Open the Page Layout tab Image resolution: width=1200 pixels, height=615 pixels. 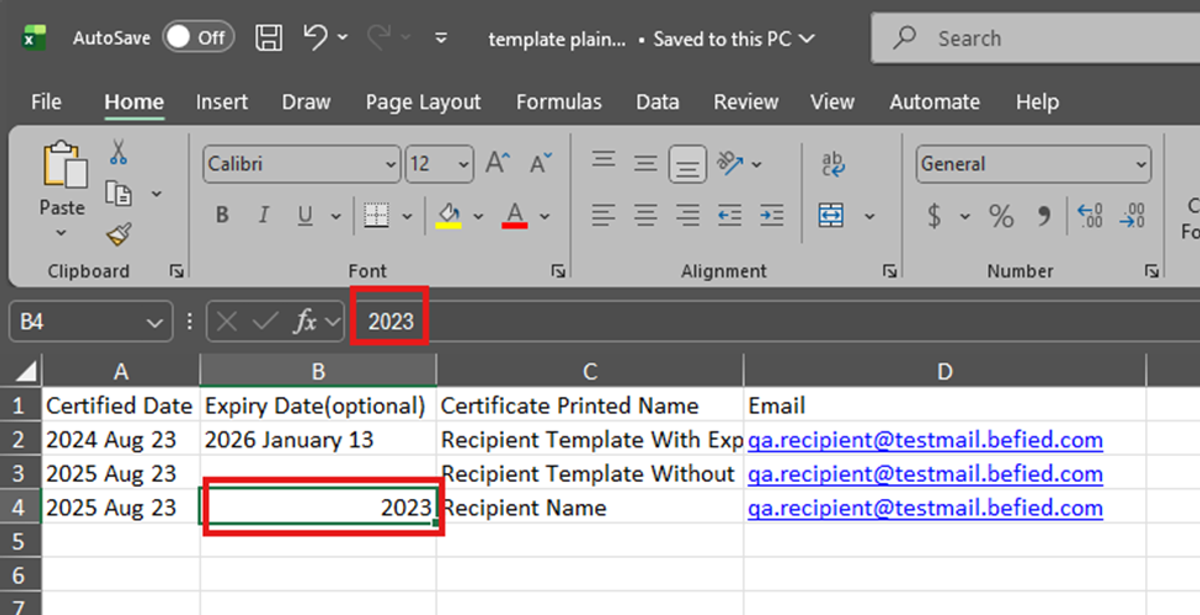[423, 102]
